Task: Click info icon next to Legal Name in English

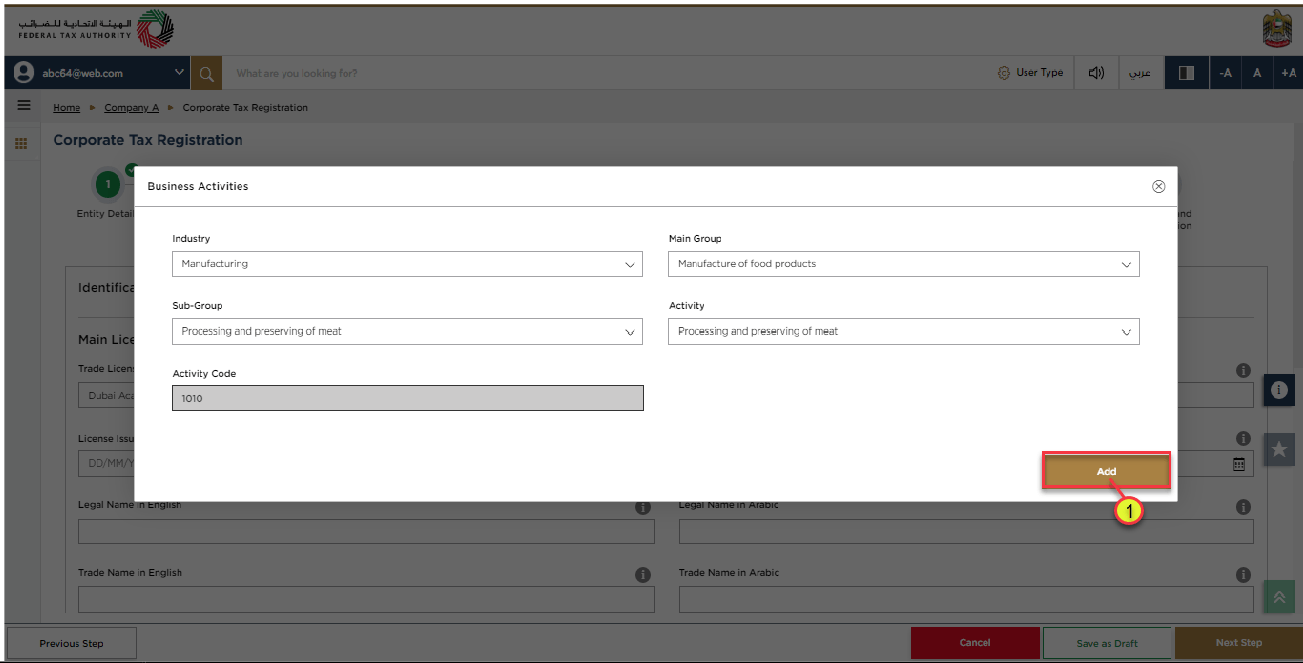Action: (x=643, y=507)
